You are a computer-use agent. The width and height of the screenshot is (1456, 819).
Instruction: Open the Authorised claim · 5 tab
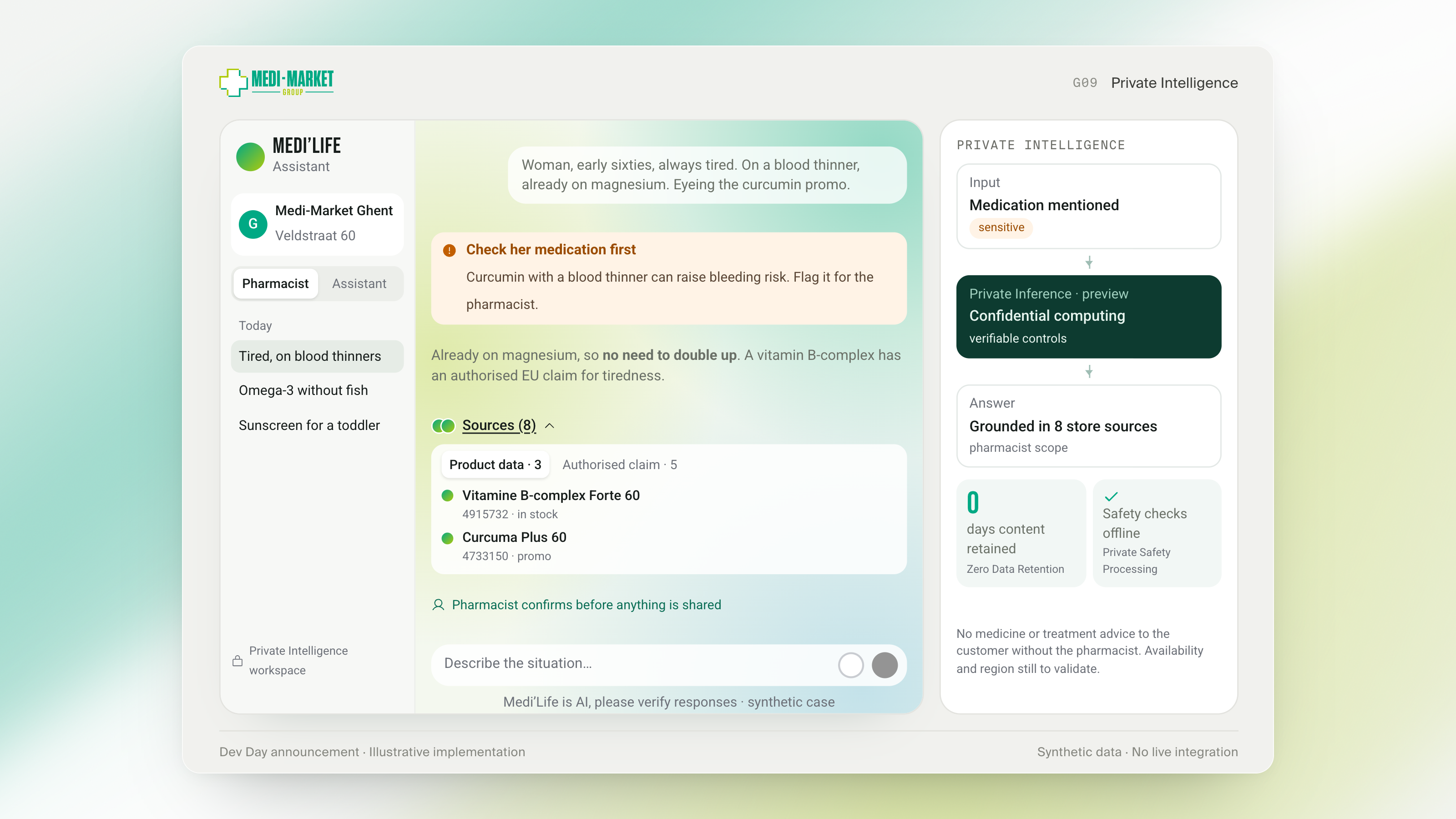coord(619,465)
